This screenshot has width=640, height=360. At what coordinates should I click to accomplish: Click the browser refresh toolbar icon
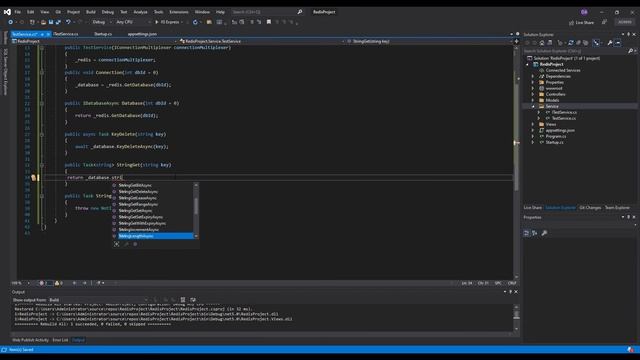click(195, 22)
